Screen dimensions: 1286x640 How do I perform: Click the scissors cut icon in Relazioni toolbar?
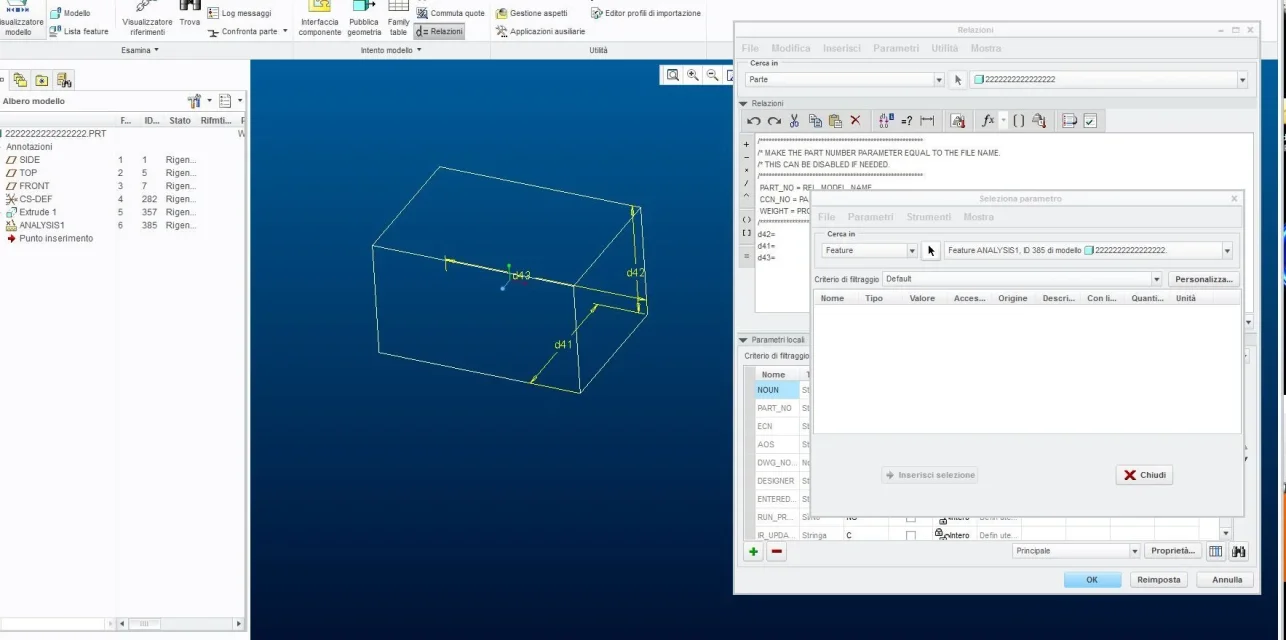[x=794, y=121]
